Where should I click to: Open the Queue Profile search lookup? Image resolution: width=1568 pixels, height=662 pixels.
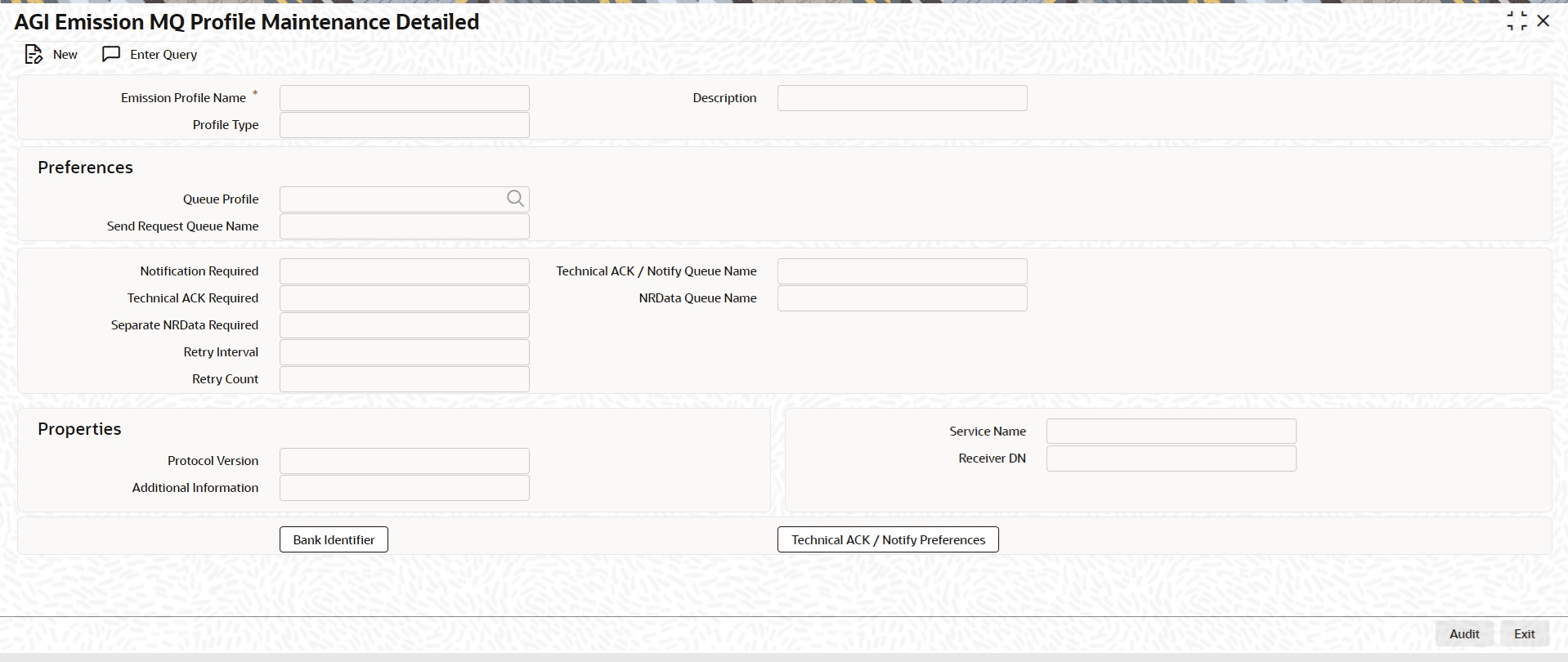(515, 199)
